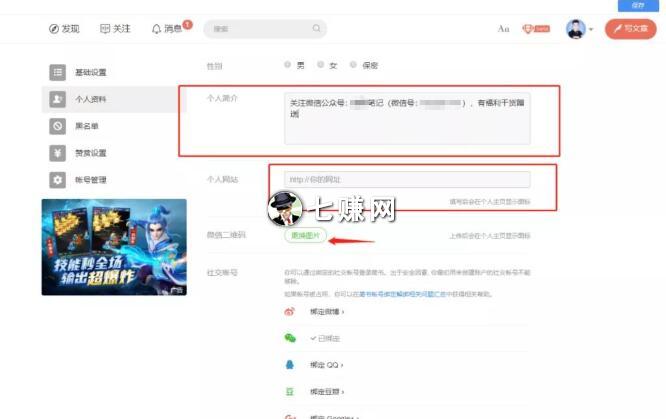This screenshot has width=666, height=419.
Task: Open 消息 notifications with bell icon
Action: click(167, 29)
